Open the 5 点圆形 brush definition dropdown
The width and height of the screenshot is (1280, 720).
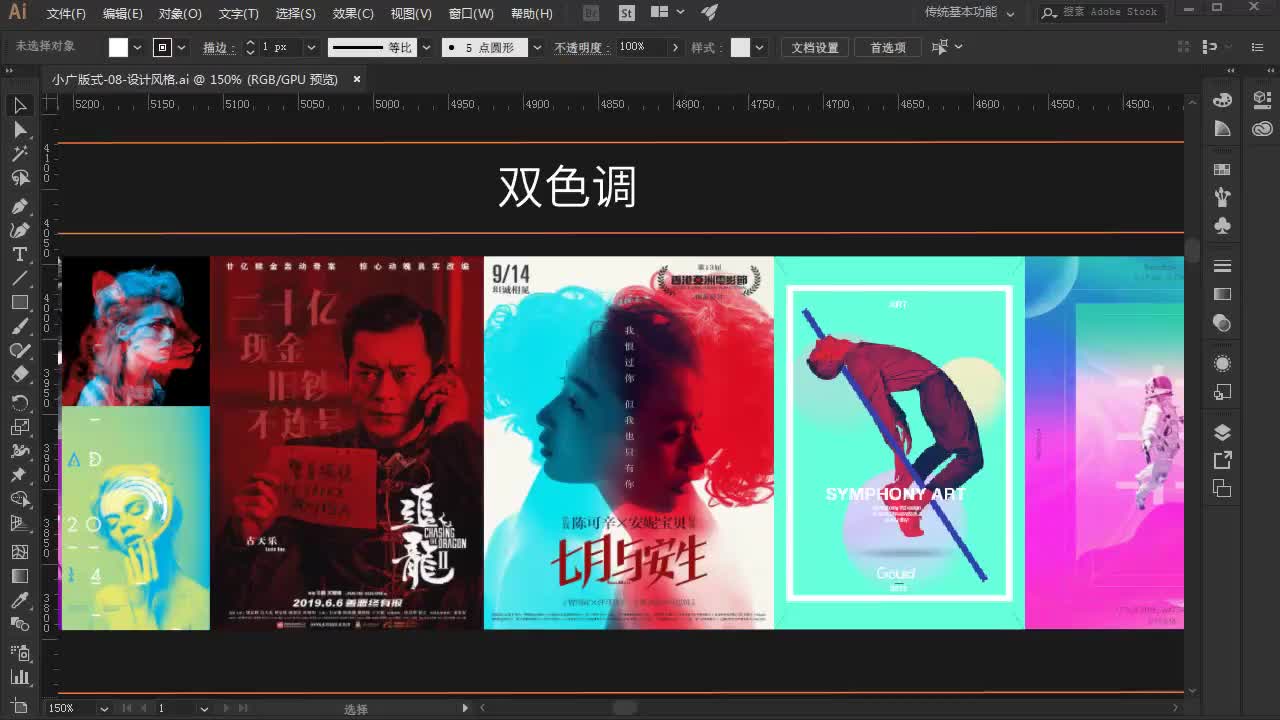click(x=537, y=47)
